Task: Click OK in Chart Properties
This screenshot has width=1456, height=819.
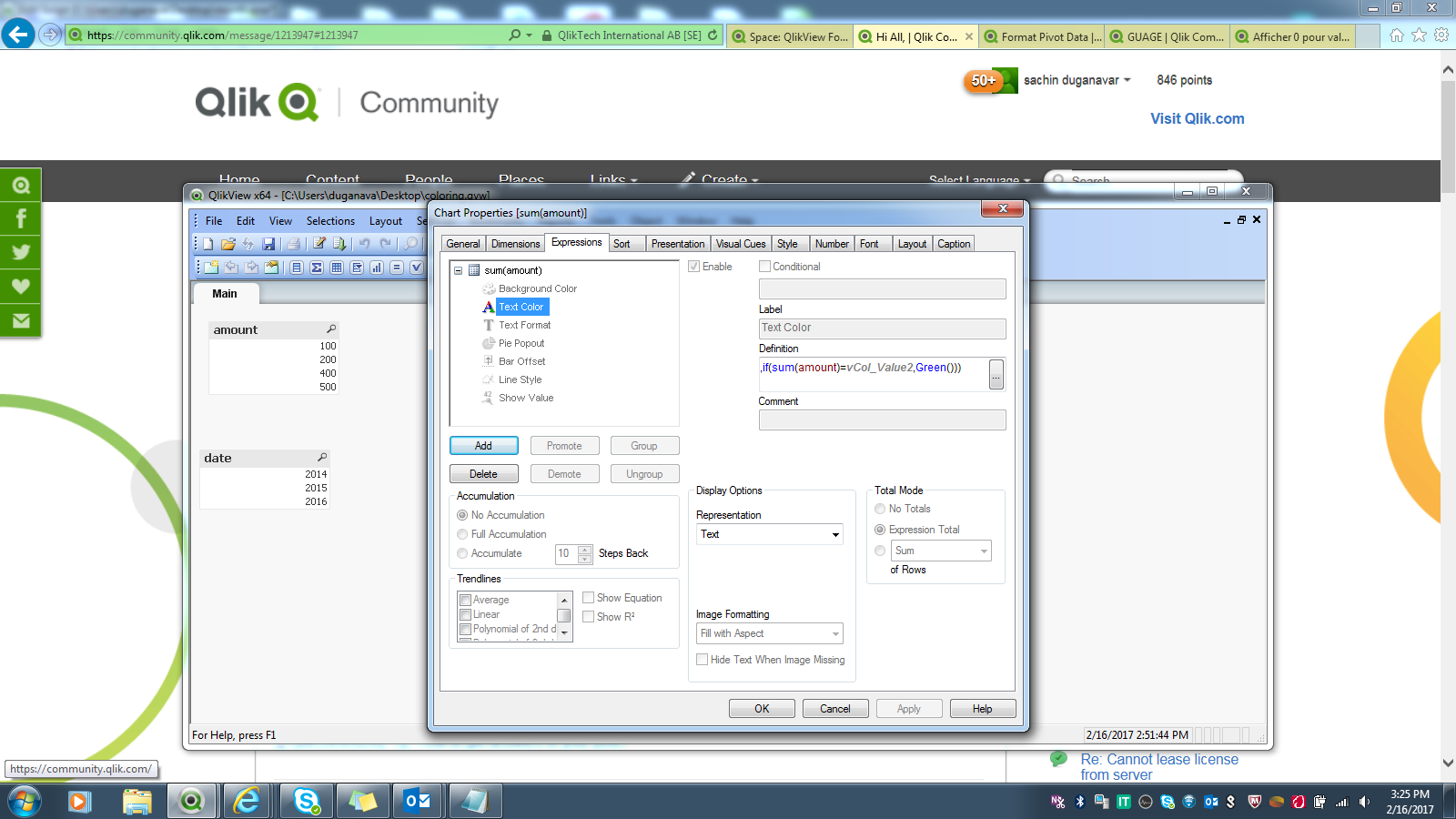Action: pos(762,709)
